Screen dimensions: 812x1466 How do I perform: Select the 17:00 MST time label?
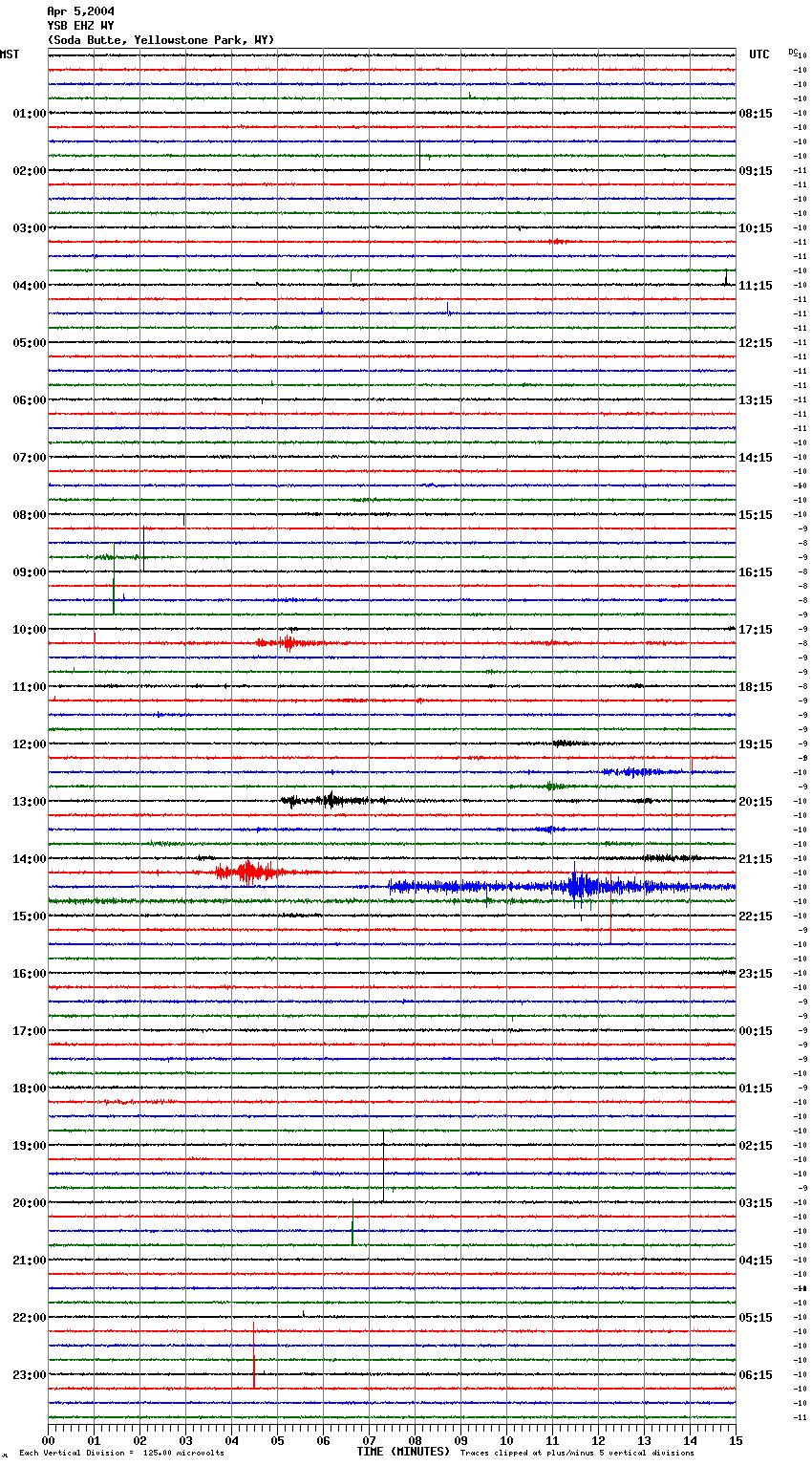tap(29, 1031)
